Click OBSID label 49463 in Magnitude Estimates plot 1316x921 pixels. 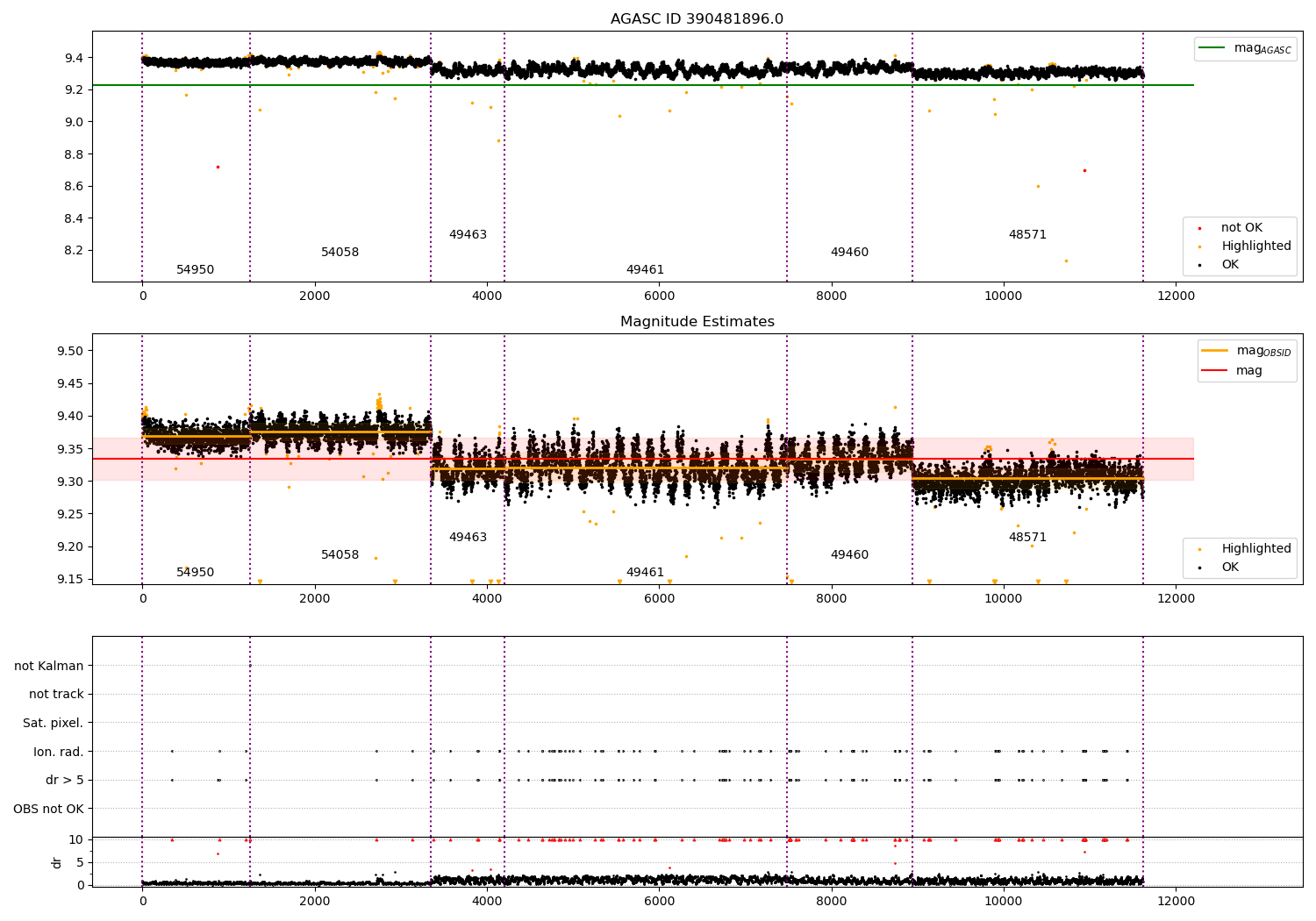[468, 538]
